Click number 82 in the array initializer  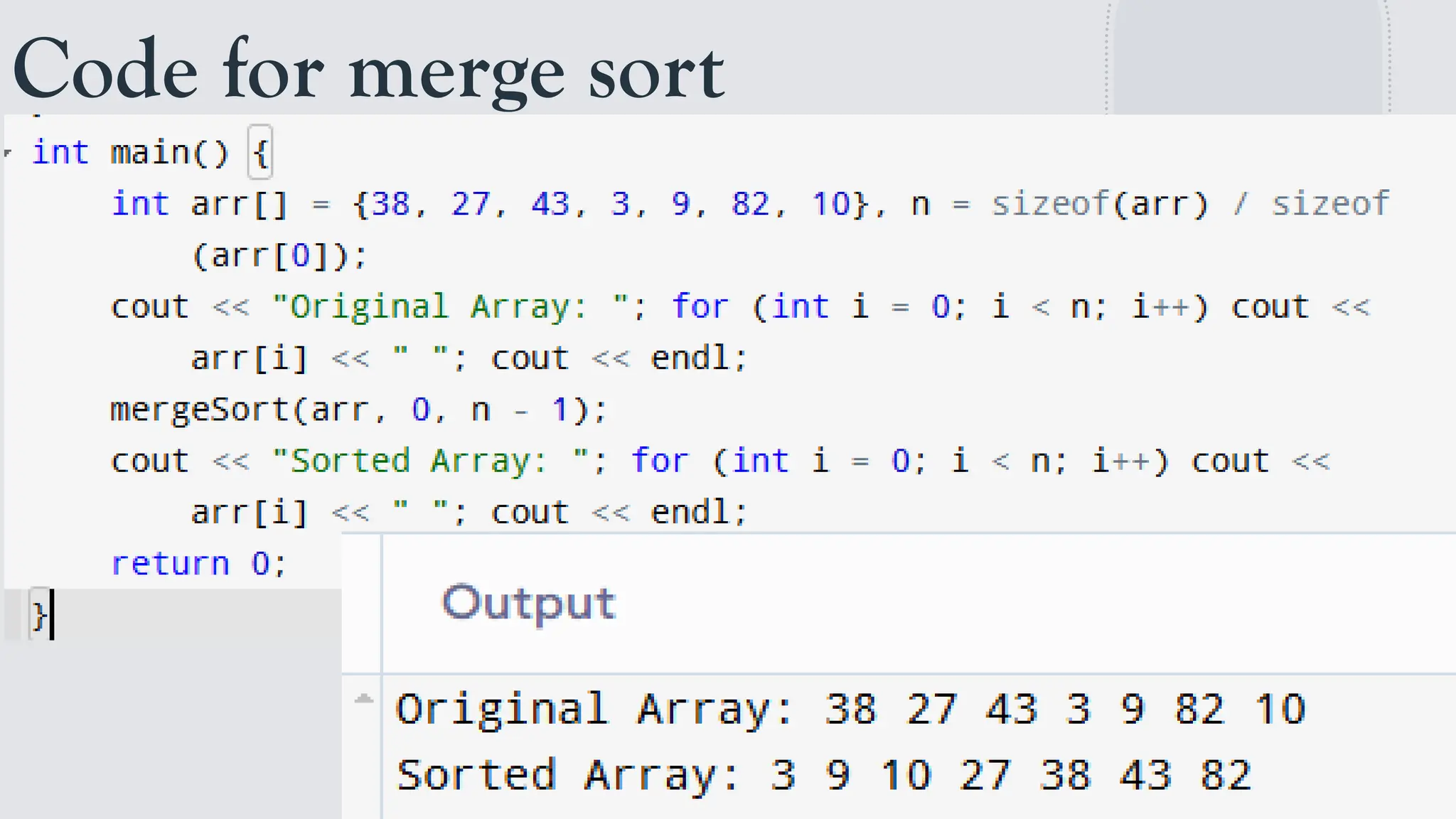pyautogui.click(x=751, y=205)
